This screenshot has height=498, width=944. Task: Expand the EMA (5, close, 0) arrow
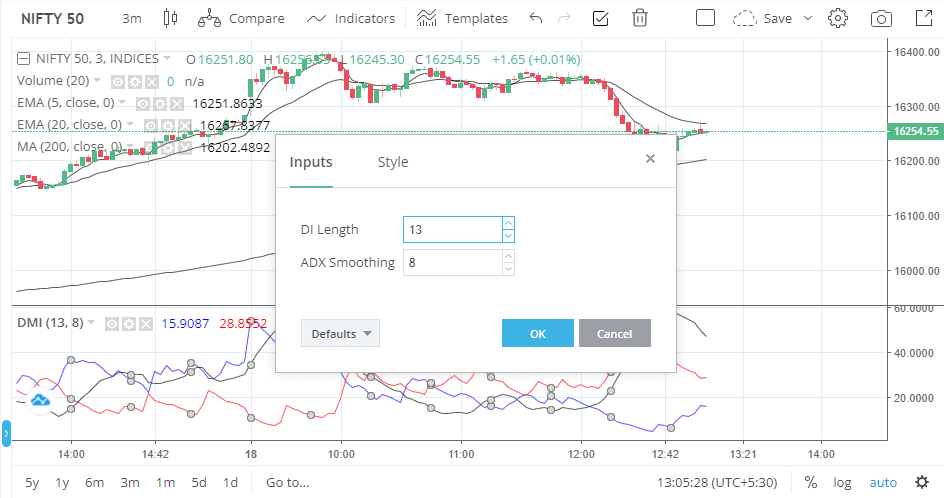click(x=122, y=102)
